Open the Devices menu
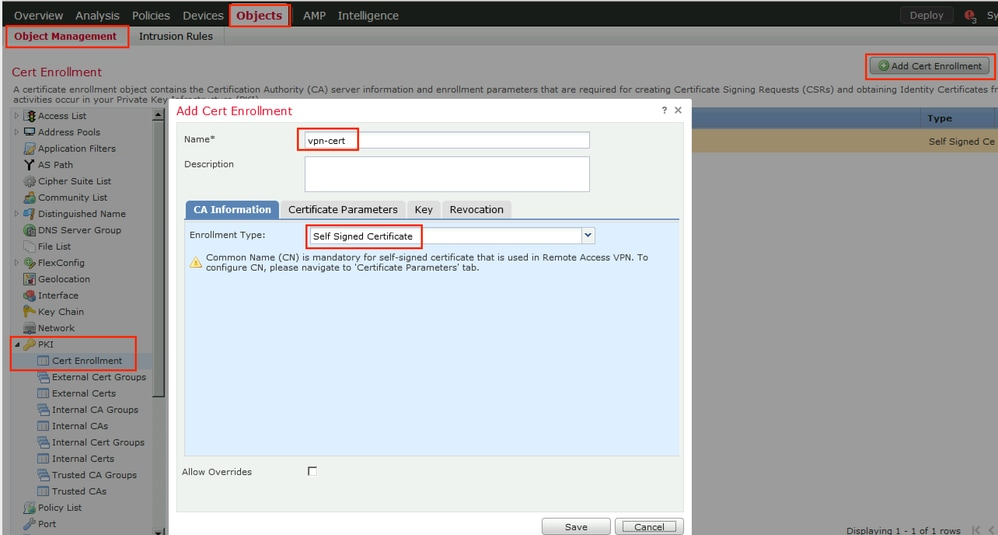 coord(203,16)
